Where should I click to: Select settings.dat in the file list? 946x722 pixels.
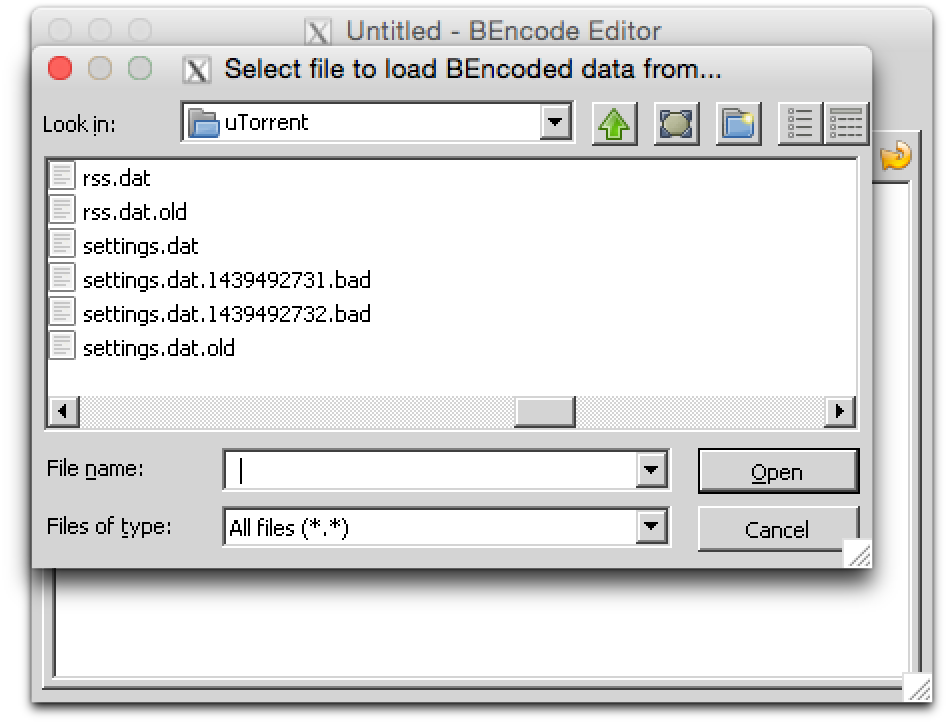point(140,246)
